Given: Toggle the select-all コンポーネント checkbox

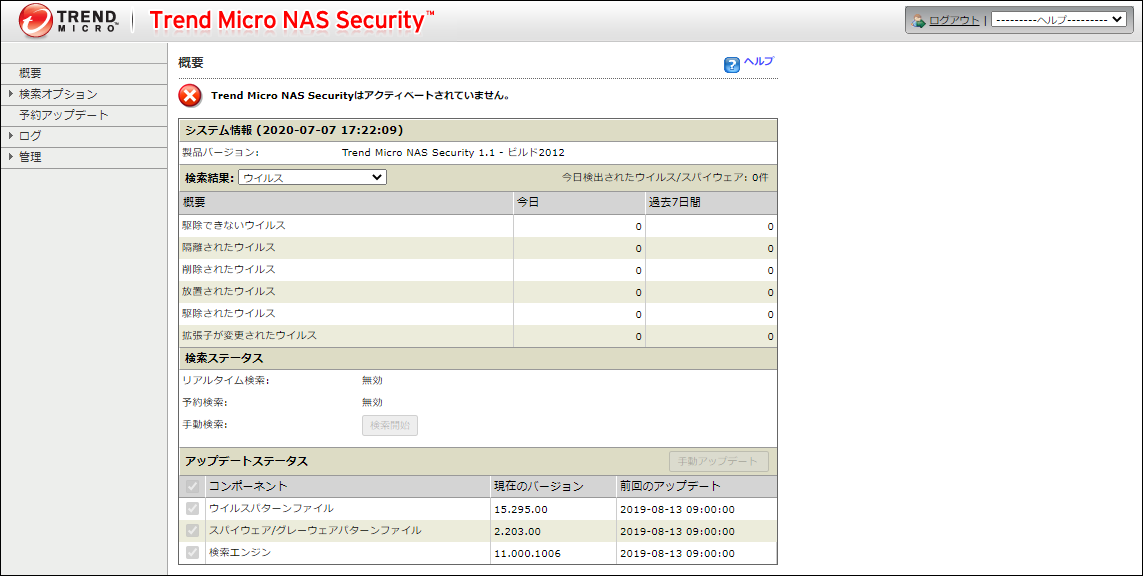Looking at the screenshot, I should pos(192,486).
